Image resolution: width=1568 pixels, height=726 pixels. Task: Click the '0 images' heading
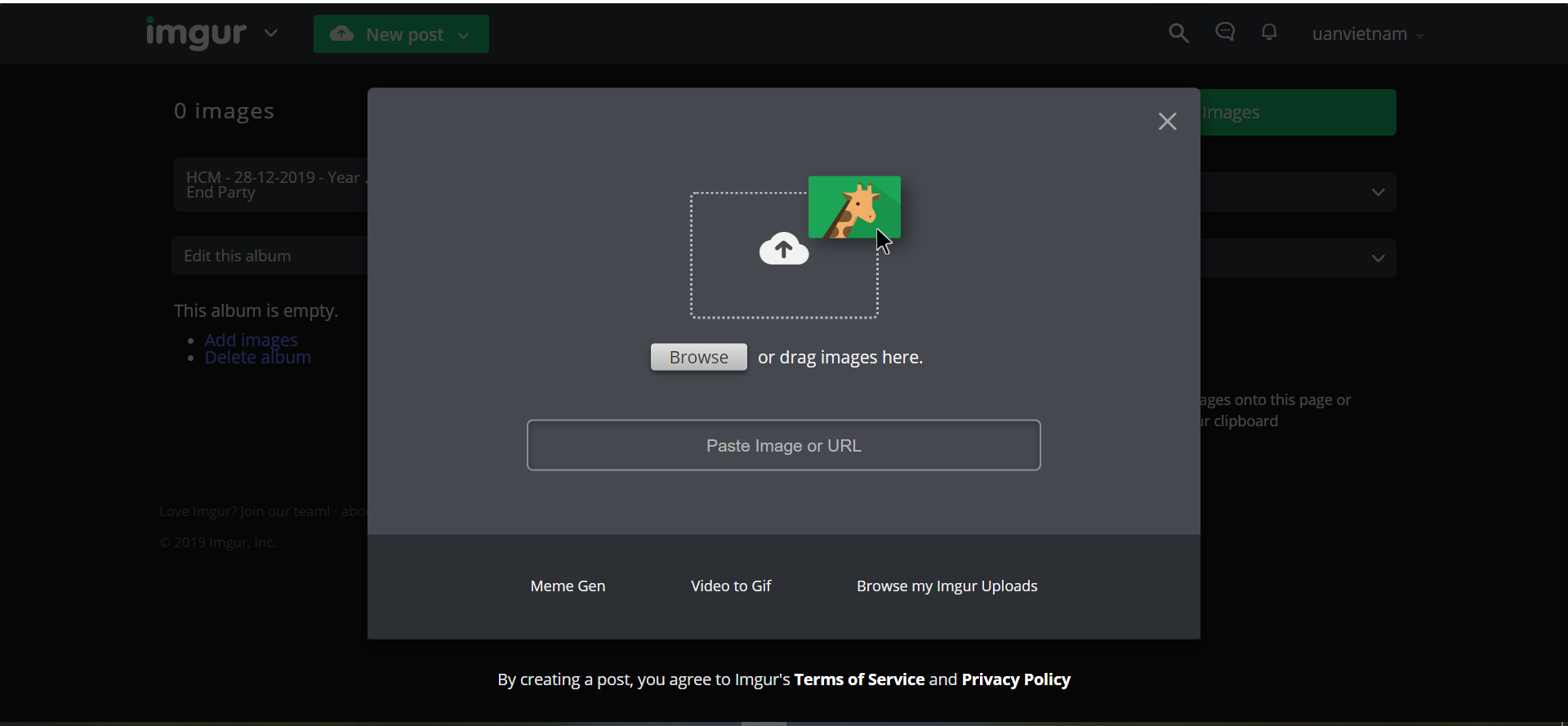tap(224, 111)
